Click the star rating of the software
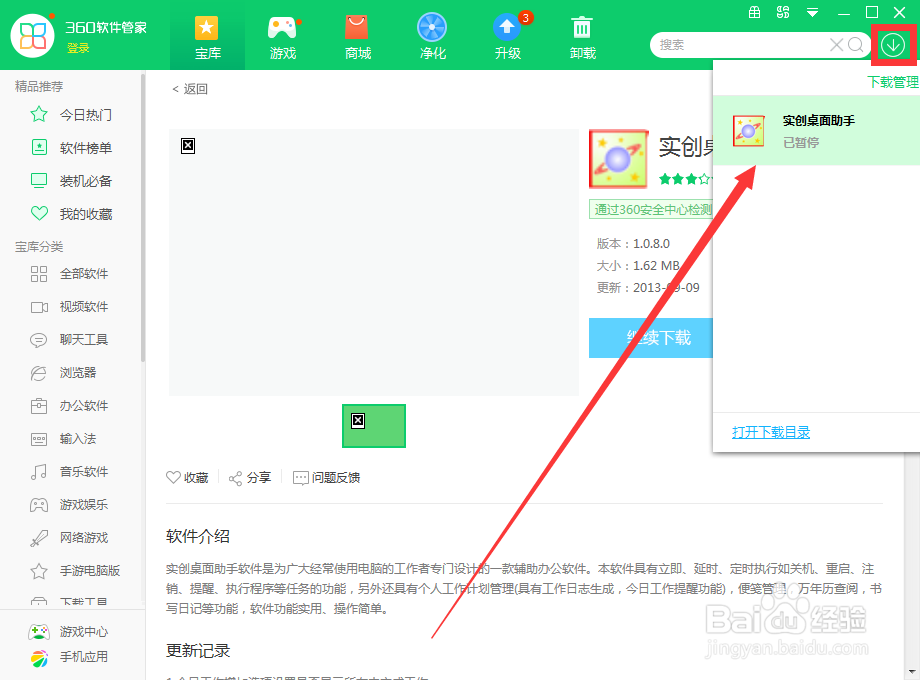The width and height of the screenshot is (920, 680). pyautogui.click(x=685, y=179)
